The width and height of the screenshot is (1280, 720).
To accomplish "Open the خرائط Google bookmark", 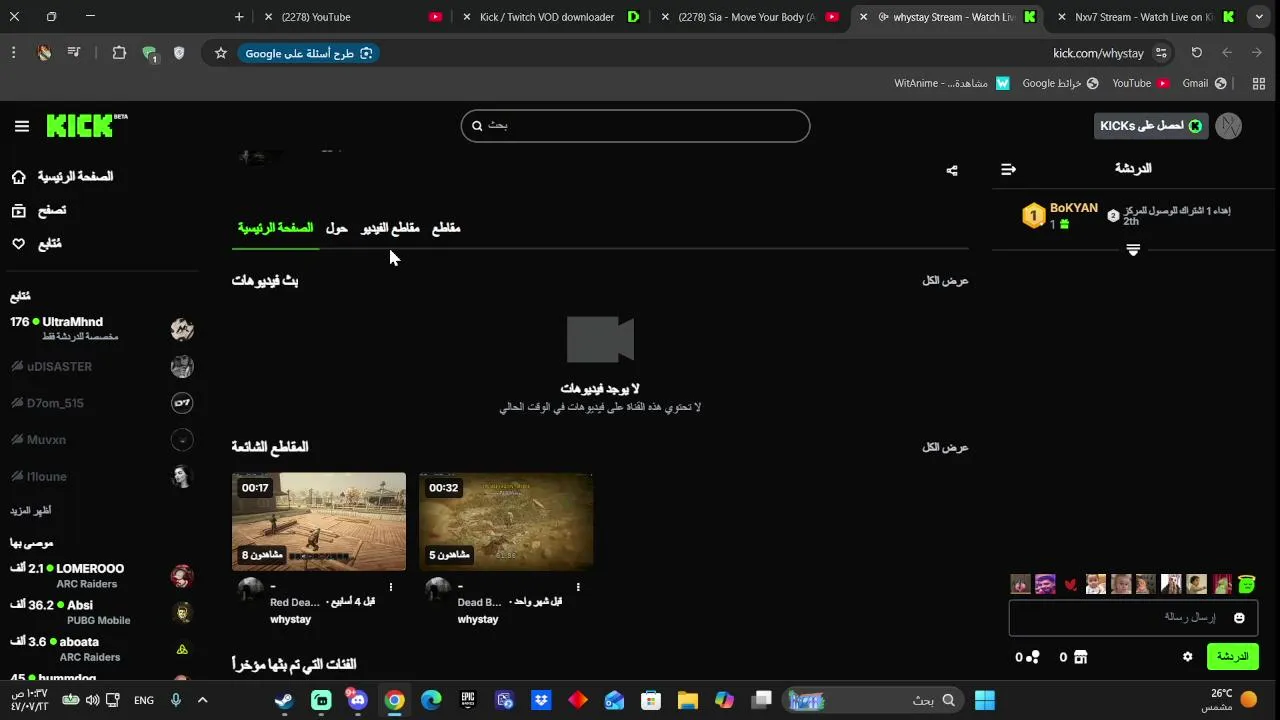I will pos(1060,83).
